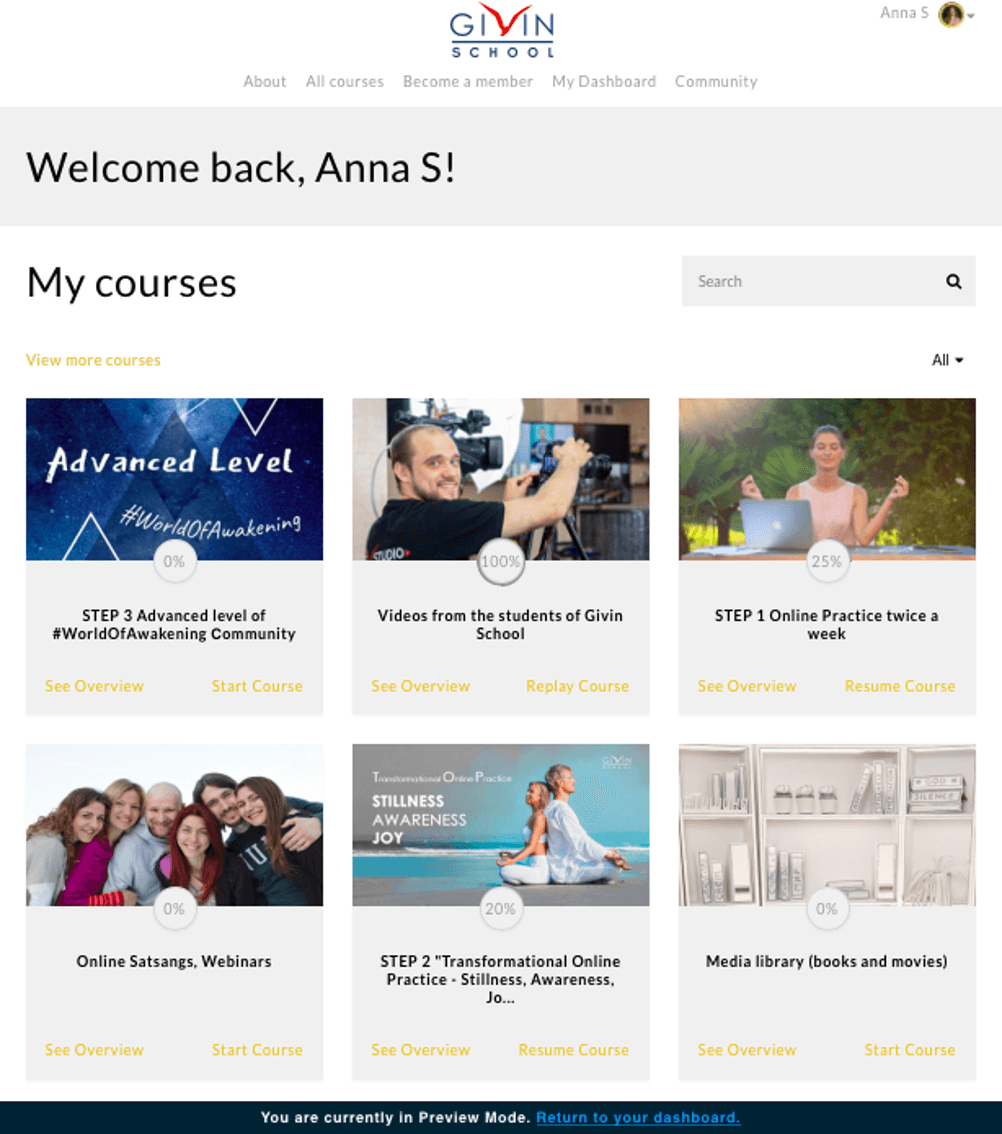
Task: Open the Anna S profile avatar
Action: pyautogui.click(x=951, y=14)
